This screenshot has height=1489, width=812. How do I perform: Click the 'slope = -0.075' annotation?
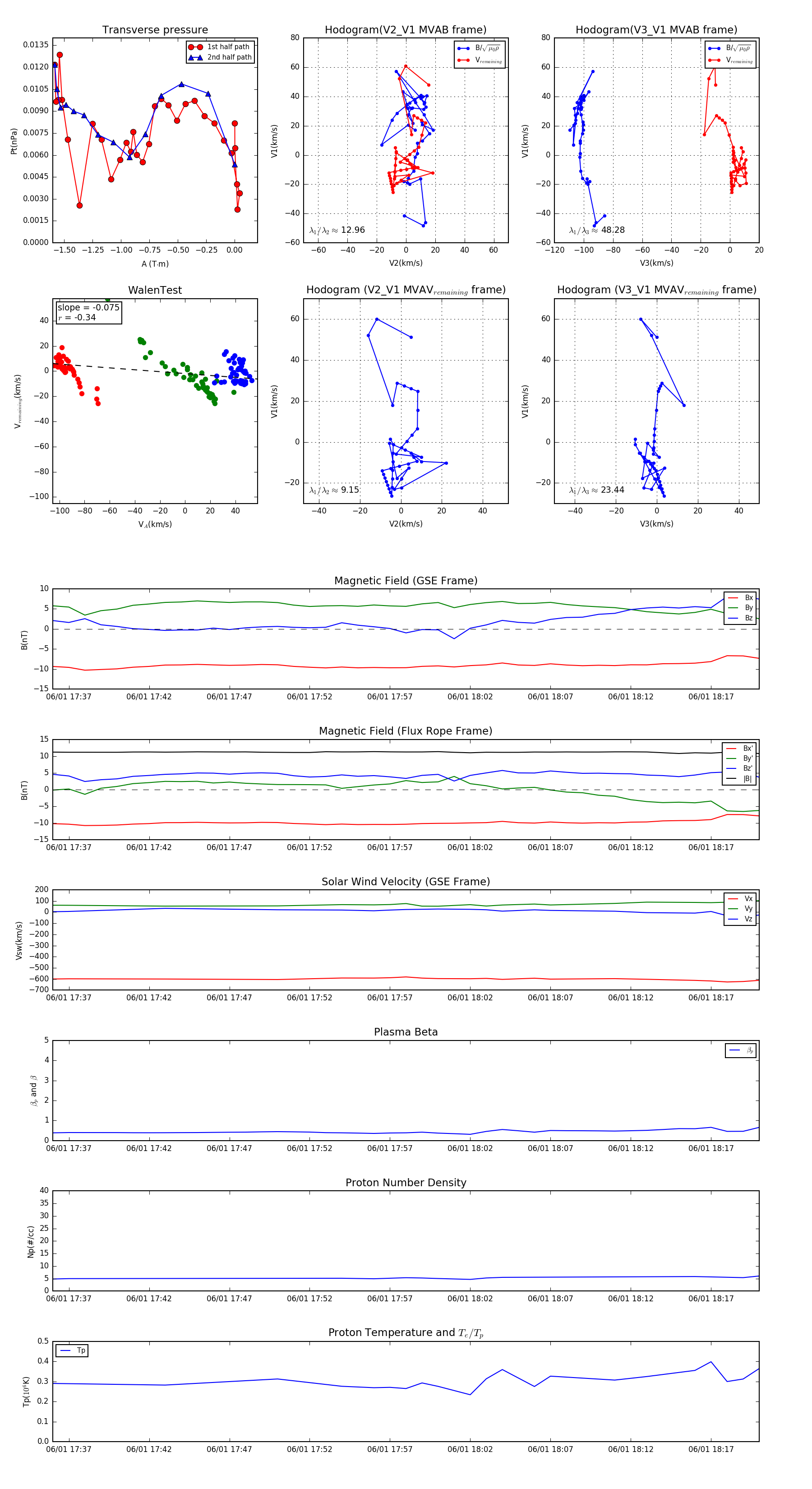click(88, 308)
